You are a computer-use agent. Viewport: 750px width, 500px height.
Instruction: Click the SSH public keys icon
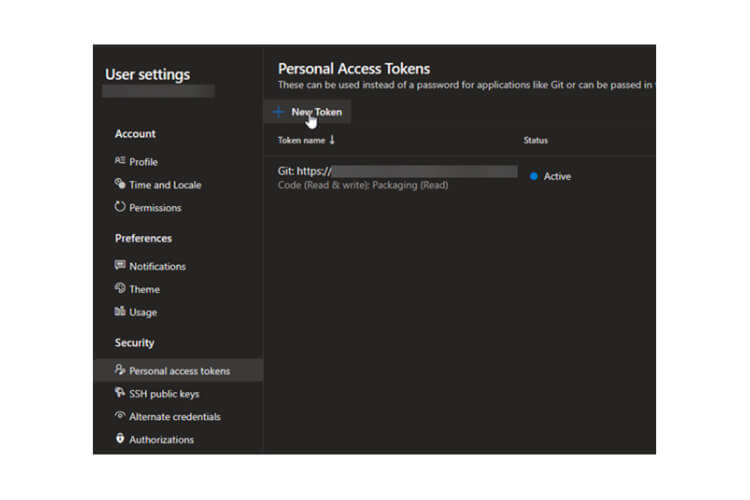click(x=120, y=394)
